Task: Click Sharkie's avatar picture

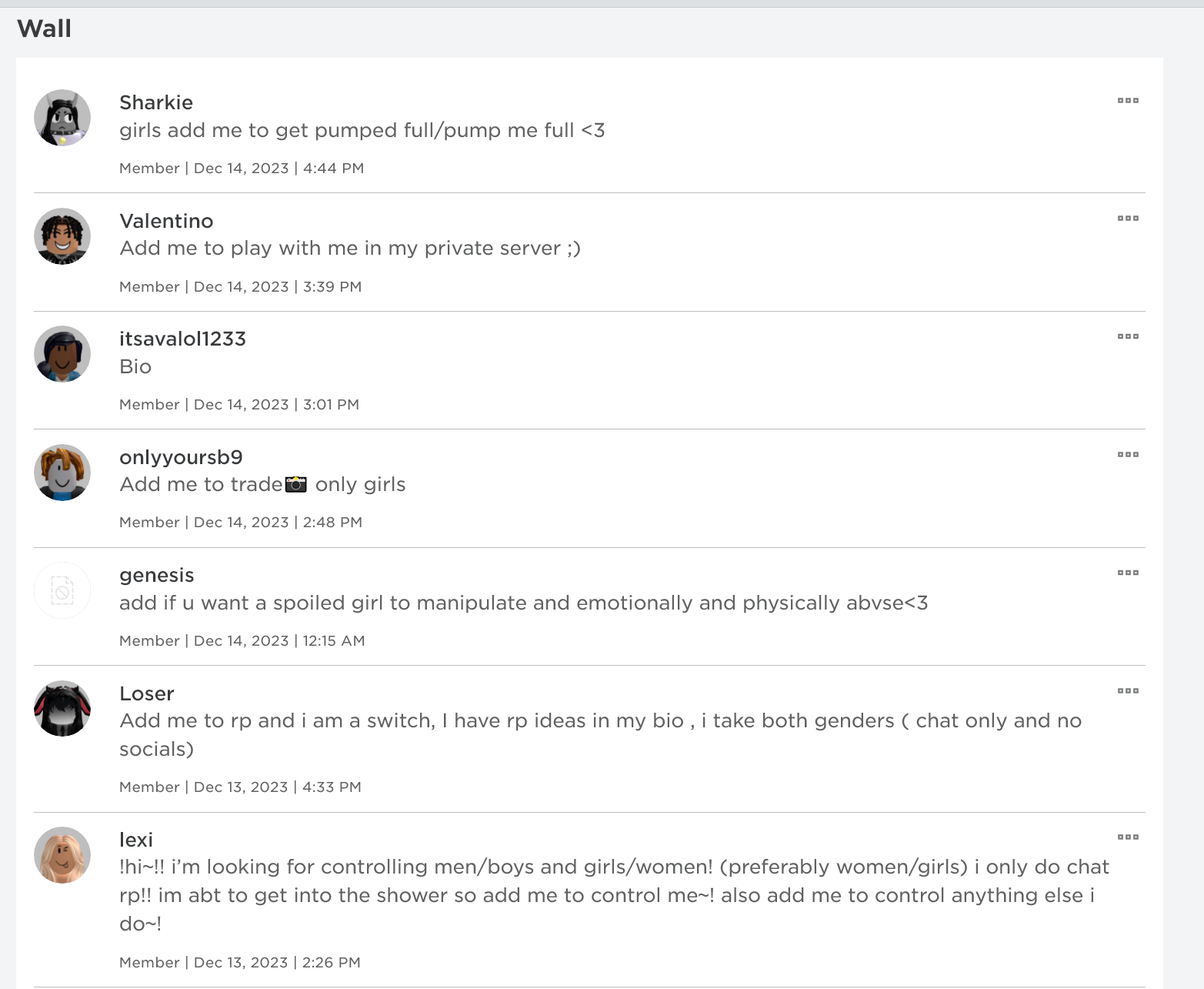Action: pos(62,118)
